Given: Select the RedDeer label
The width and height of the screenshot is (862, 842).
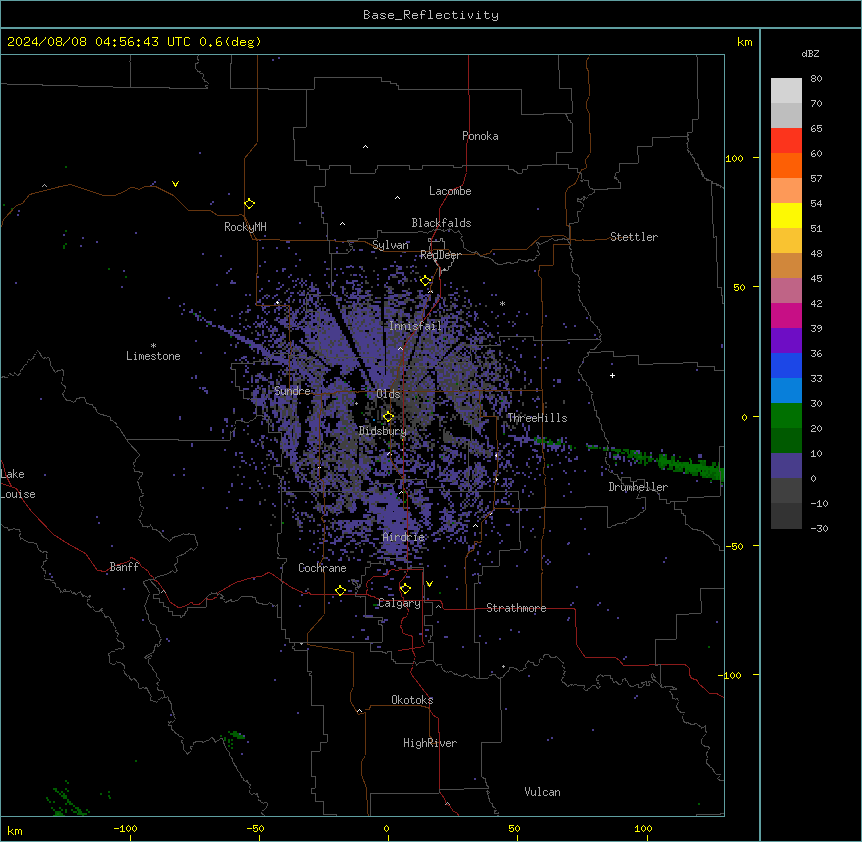Looking at the screenshot, I should 440,255.
